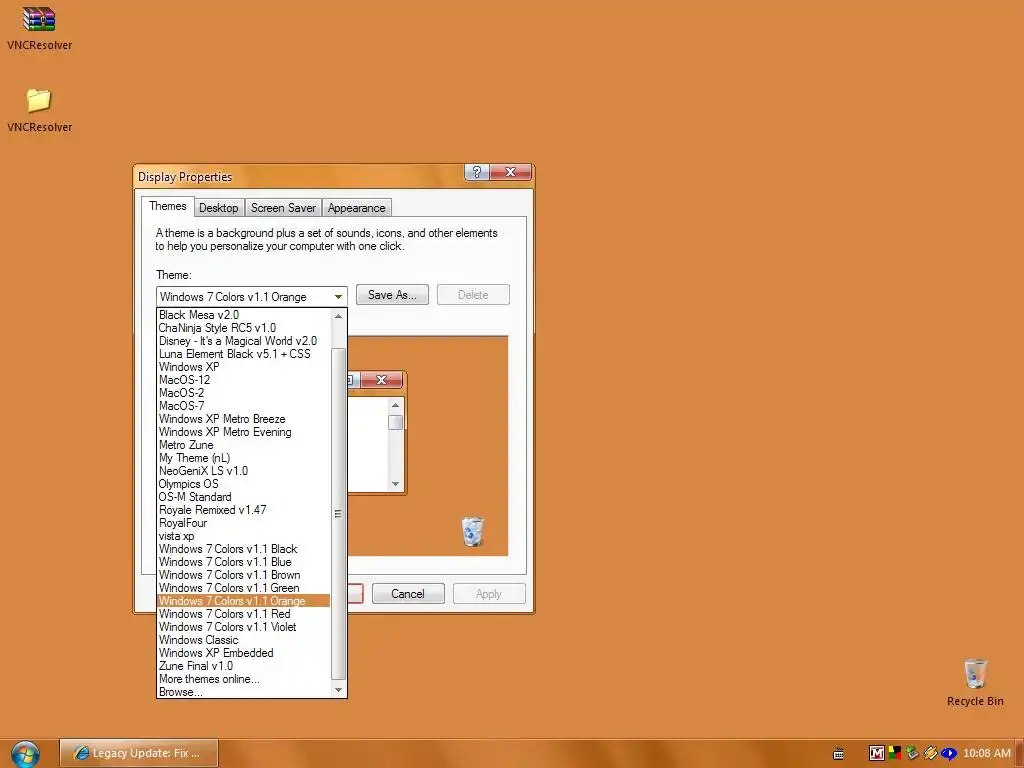Choose Luna Element Black v5.1 + CSS
The width and height of the screenshot is (1024, 768).
click(244, 354)
